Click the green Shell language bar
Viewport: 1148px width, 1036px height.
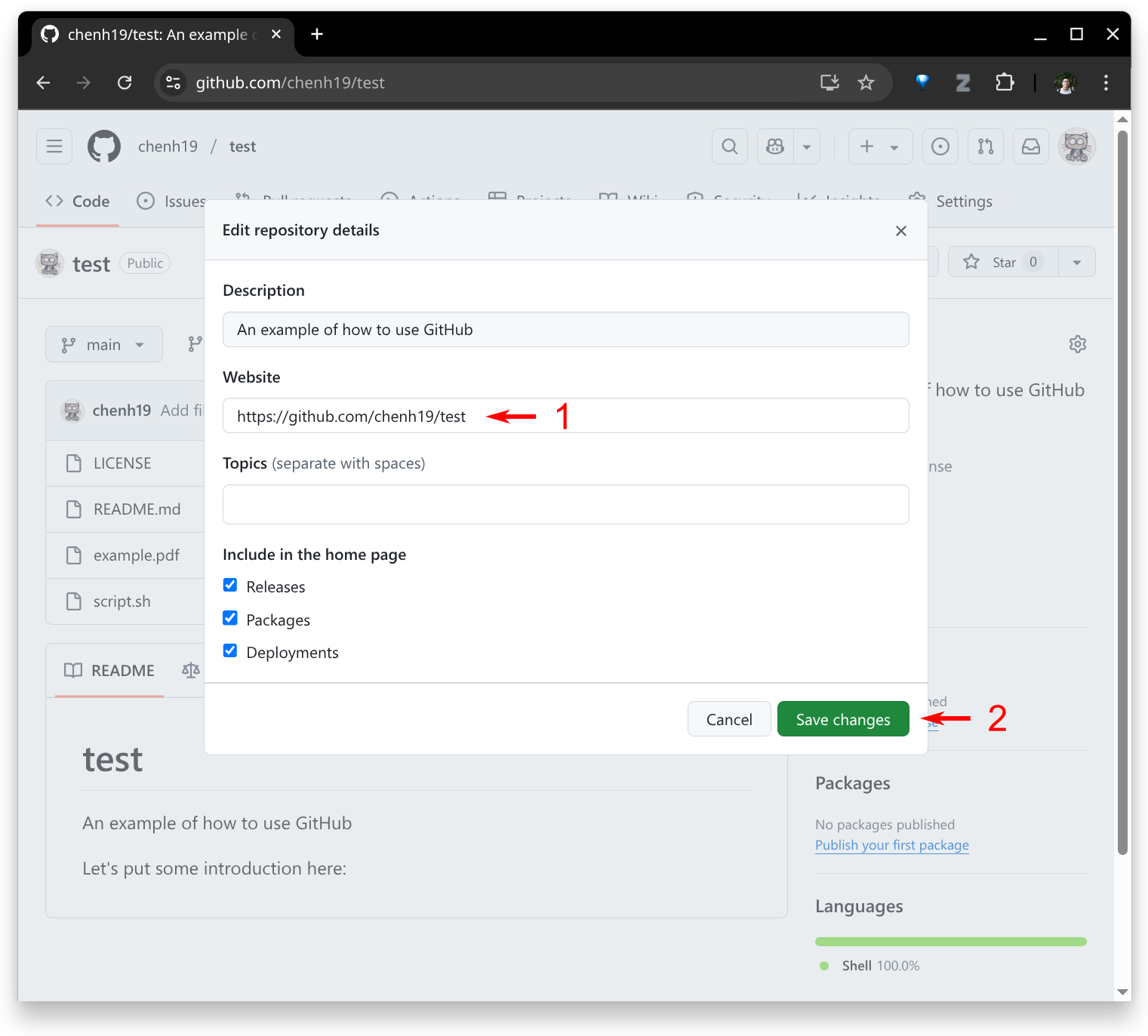951,942
